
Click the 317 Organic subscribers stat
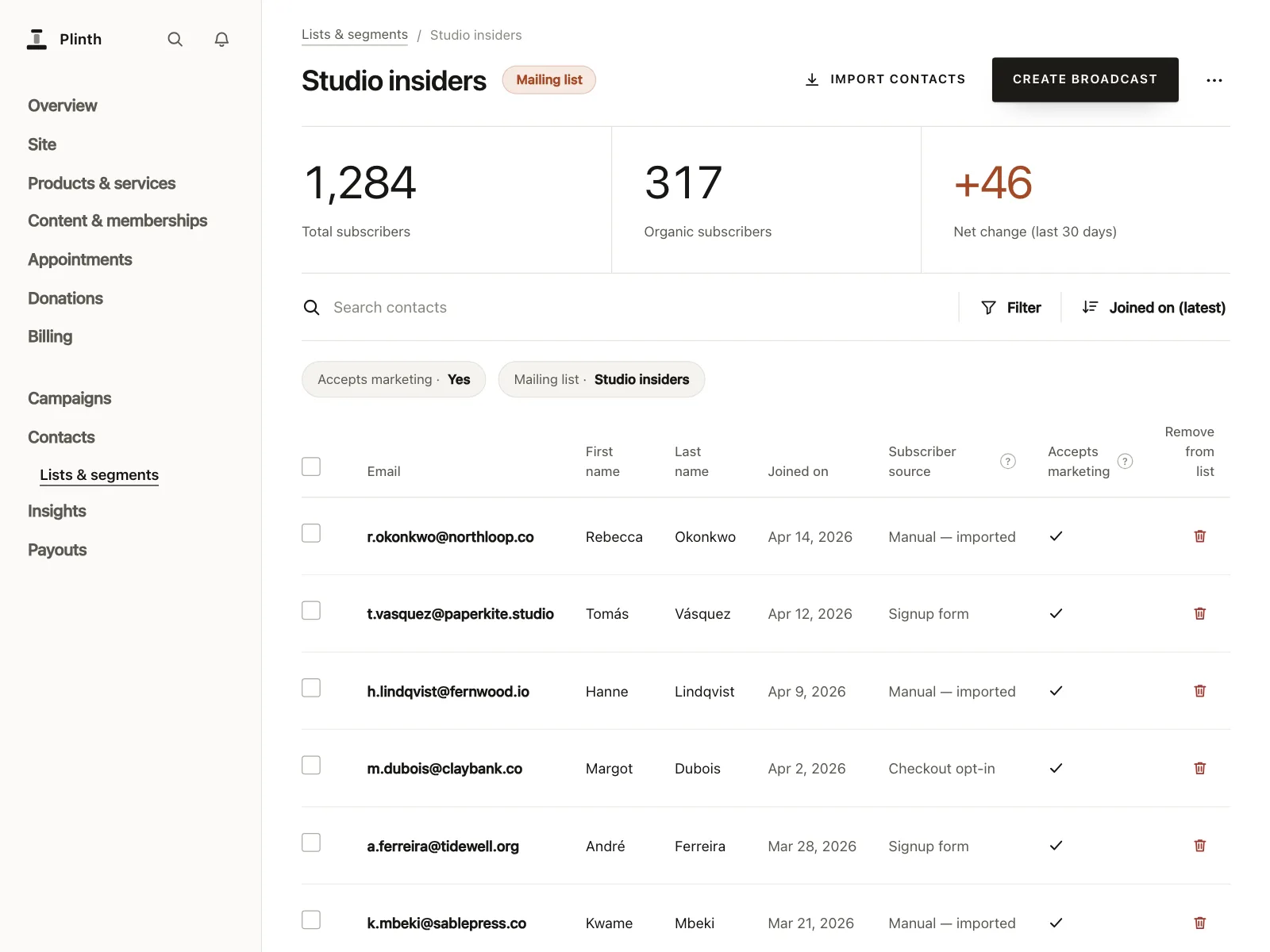[766, 200]
